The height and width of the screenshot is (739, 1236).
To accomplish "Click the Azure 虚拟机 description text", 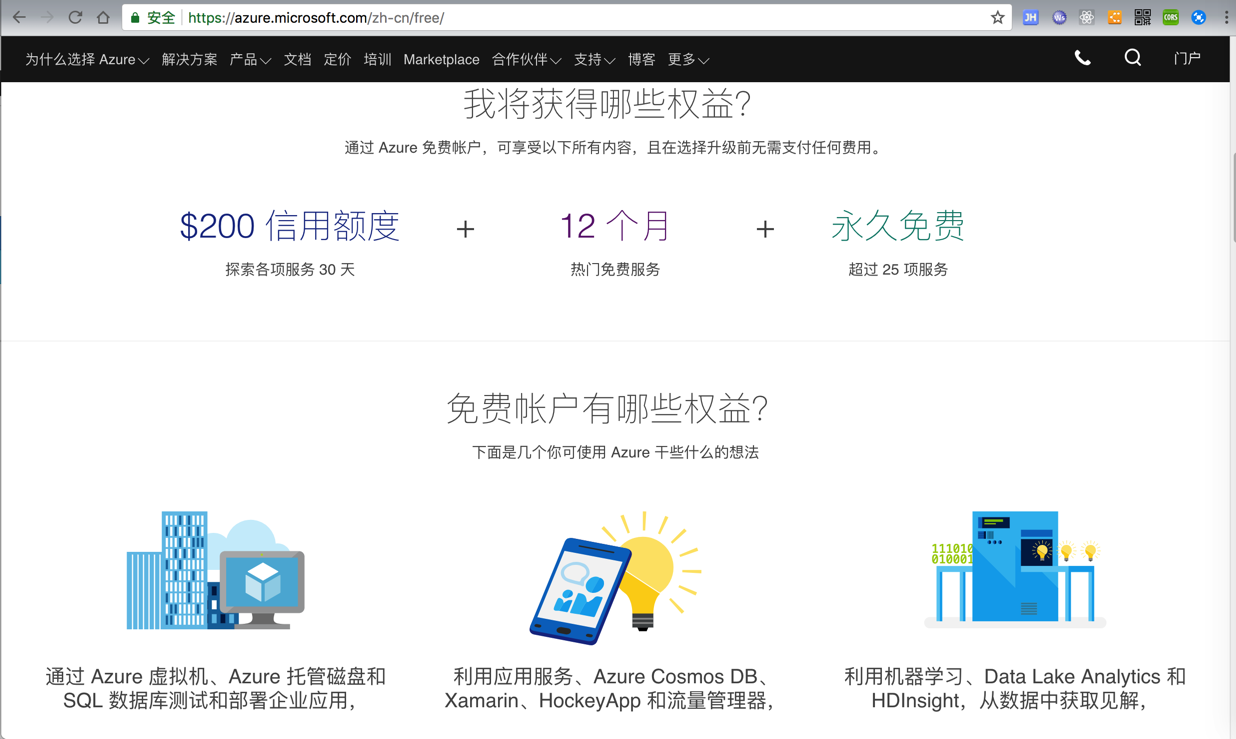I will tap(215, 689).
